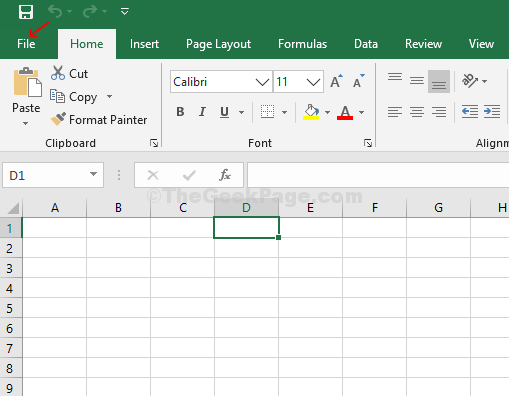
Task: Open Customize Quick Access Toolbar menu
Action: [124, 12]
